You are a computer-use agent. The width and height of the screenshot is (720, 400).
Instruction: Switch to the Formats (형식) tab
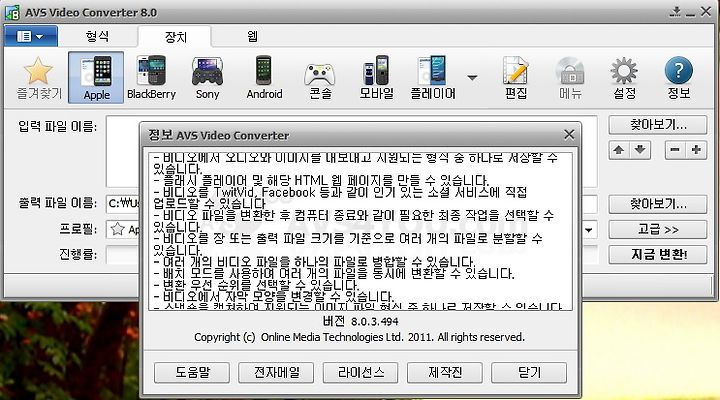97,36
